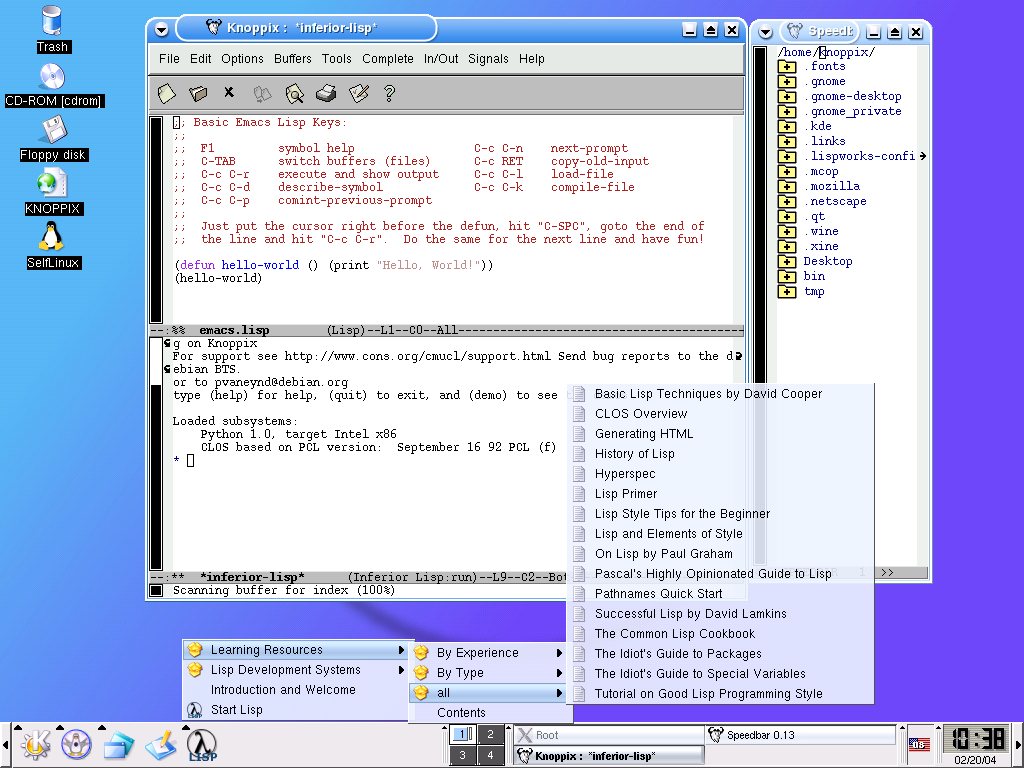Viewport: 1024px width, 768px height.
Task: Expand the .gnome-desktop directory tree node
Action: pos(787,97)
